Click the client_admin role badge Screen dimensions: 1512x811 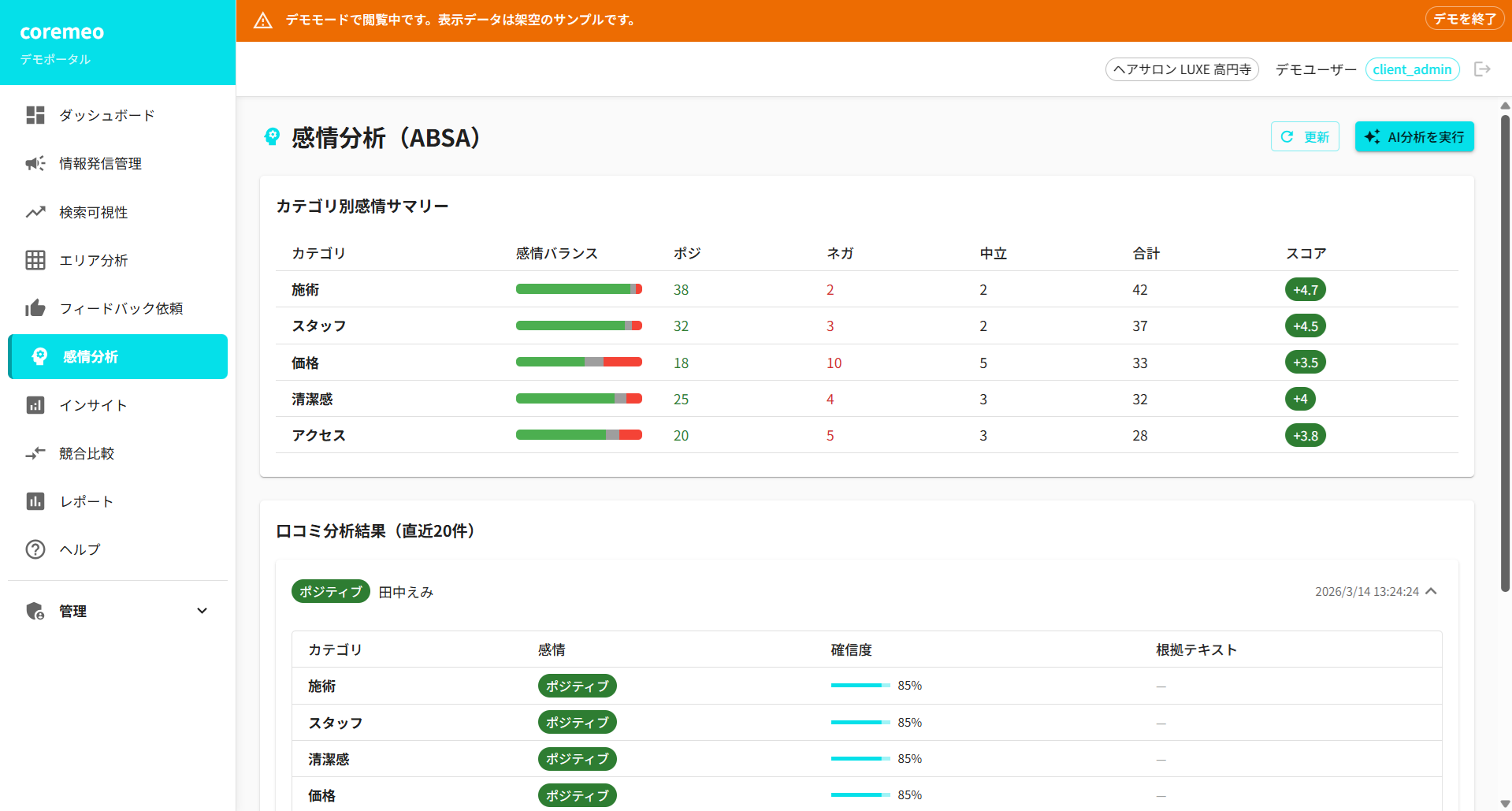(x=1412, y=69)
